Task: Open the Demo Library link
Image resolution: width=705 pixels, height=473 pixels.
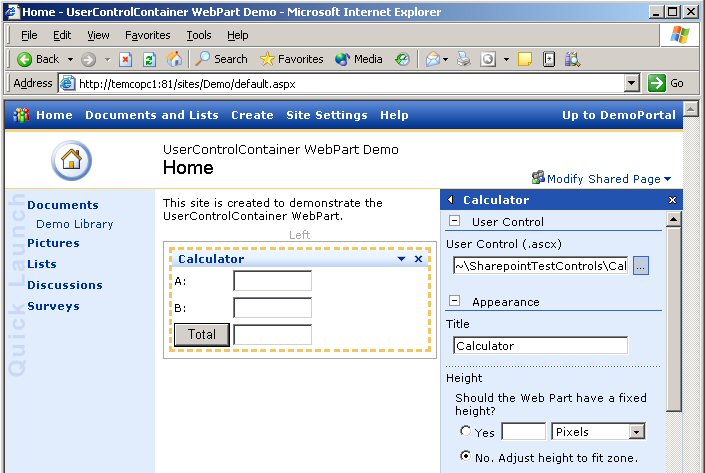Action: click(75, 224)
